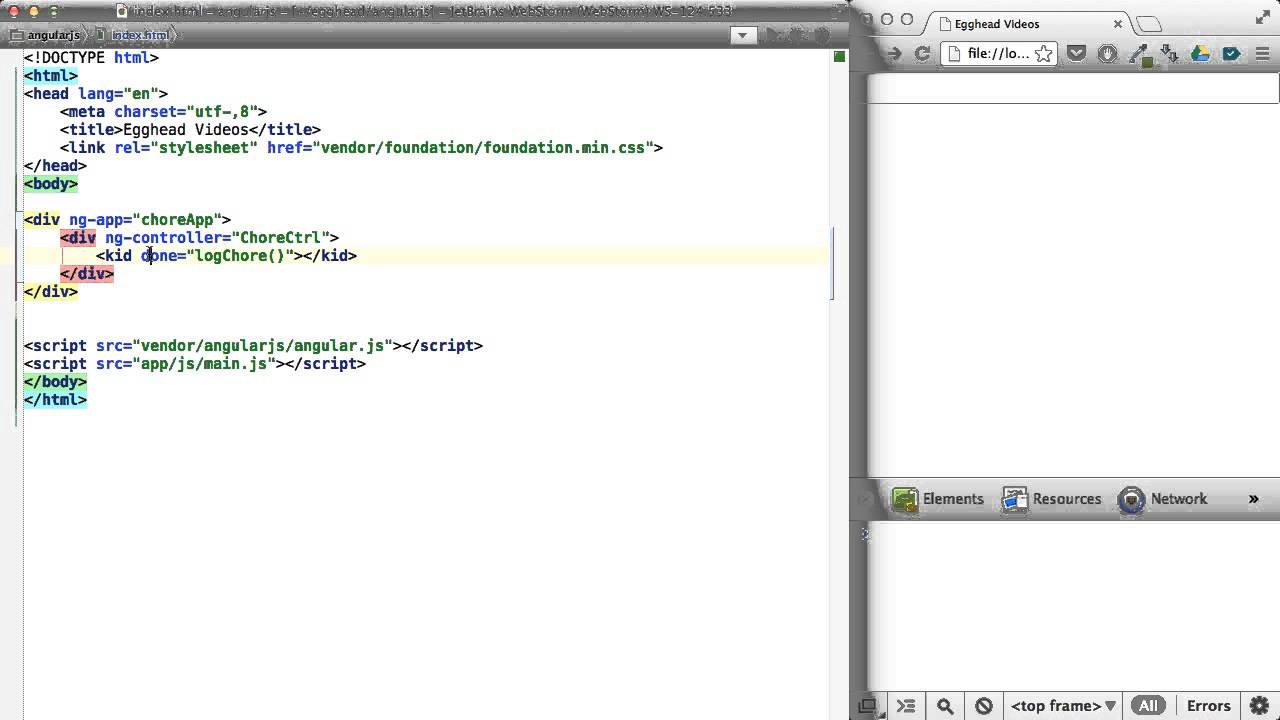Viewport: 1280px width, 720px height.
Task: Click the console prompt input area
Action: 1075,535
